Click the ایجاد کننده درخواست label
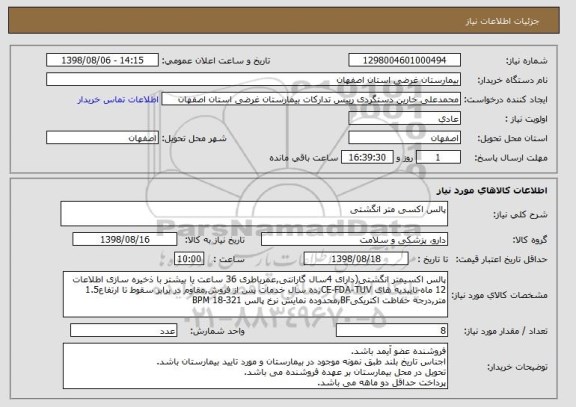 point(506,100)
